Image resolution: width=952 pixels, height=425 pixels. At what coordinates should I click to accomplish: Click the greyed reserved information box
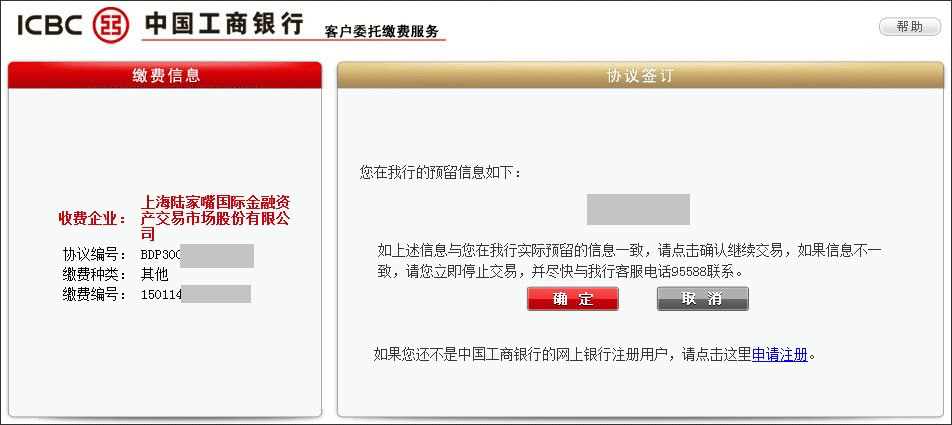[x=638, y=209]
